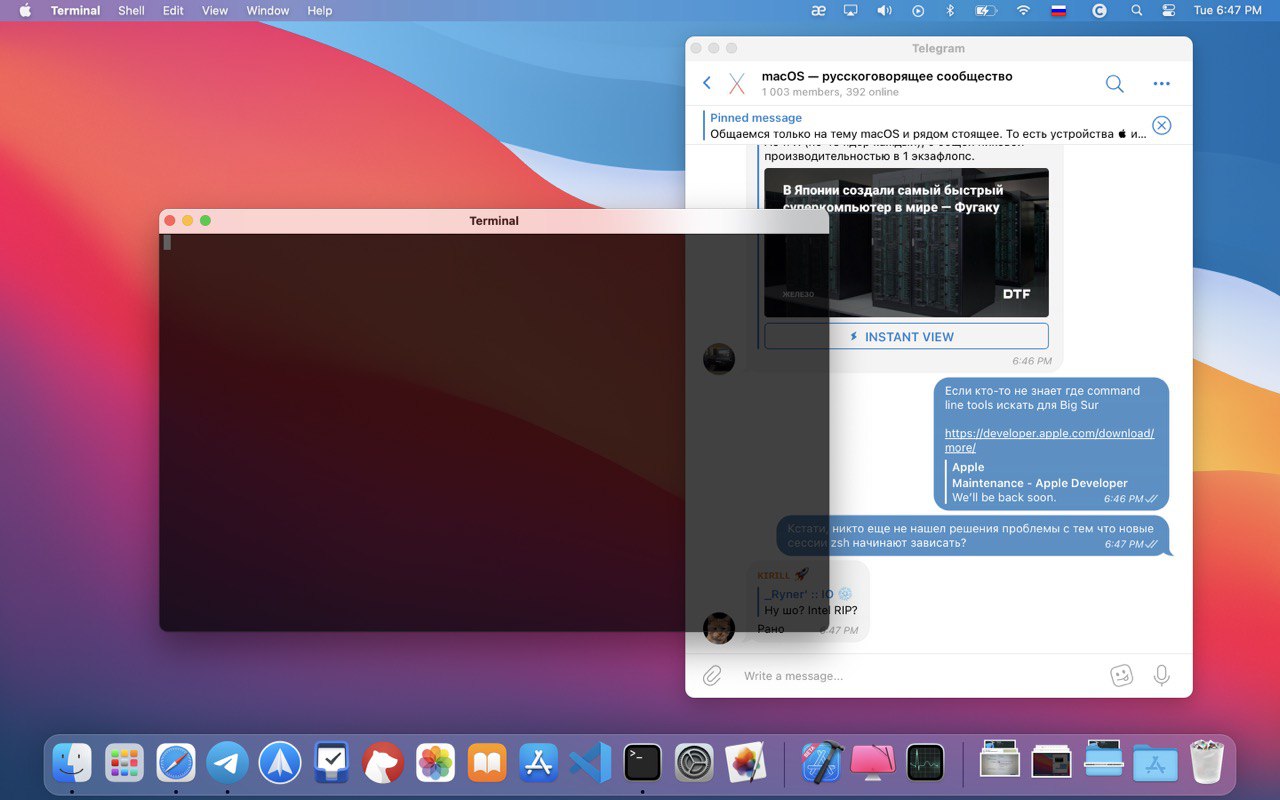1280x800 pixels.
Task: Open Finder from the Dock
Action: [x=72, y=762]
